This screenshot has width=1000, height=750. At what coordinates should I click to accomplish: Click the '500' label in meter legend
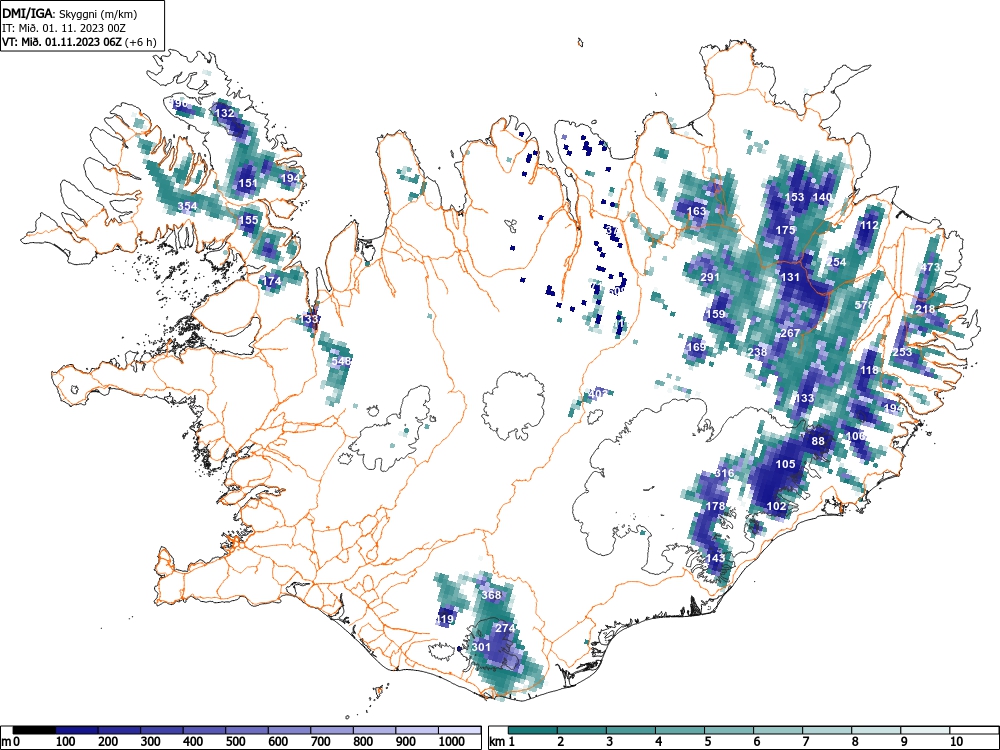(236, 742)
